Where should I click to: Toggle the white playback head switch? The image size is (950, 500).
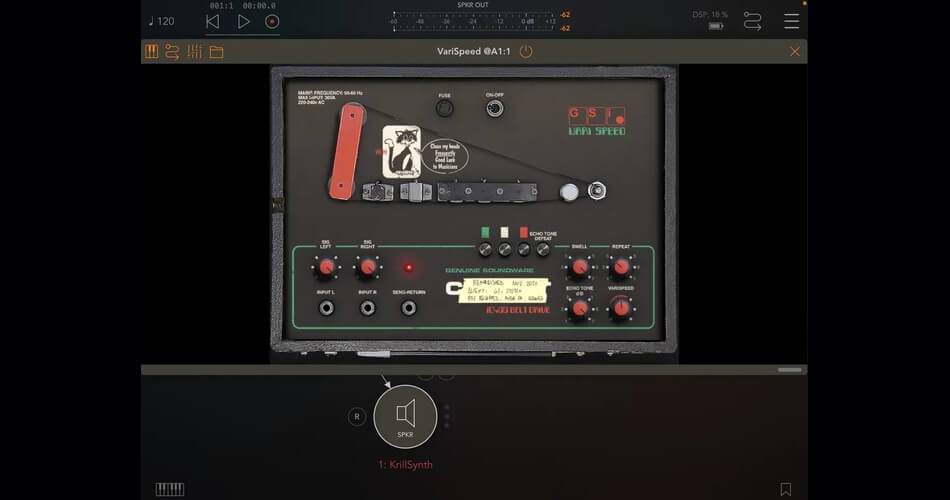(x=504, y=248)
